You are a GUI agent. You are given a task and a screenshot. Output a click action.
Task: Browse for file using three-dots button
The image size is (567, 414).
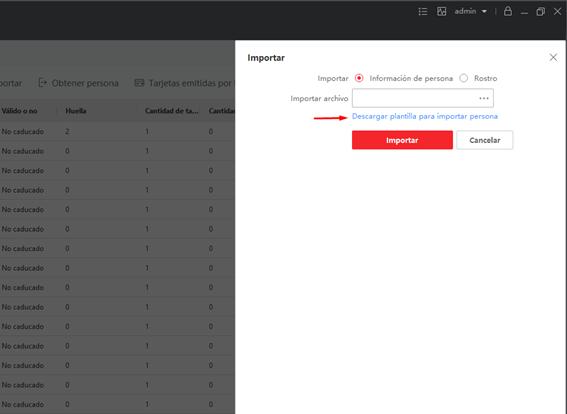[484, 98]
